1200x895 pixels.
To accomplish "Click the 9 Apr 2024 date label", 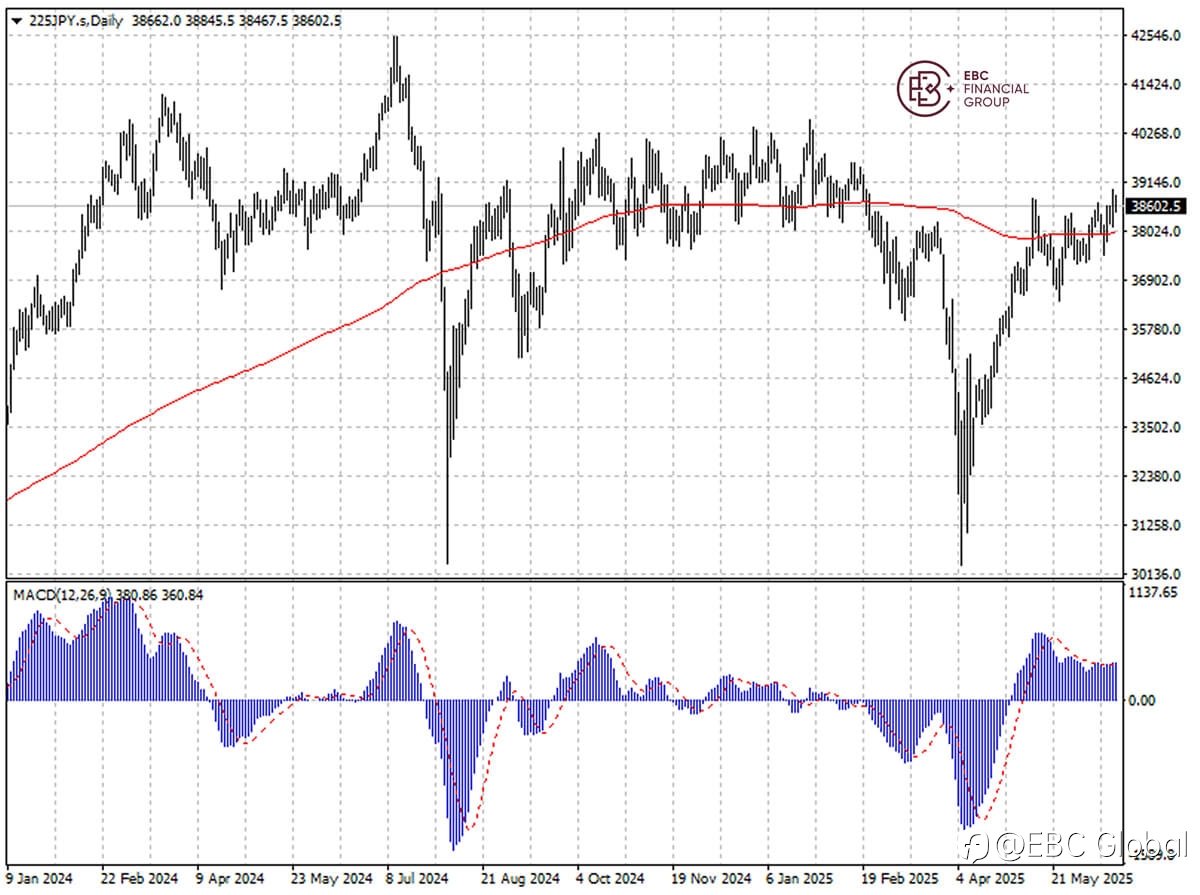I will point(231,878).
